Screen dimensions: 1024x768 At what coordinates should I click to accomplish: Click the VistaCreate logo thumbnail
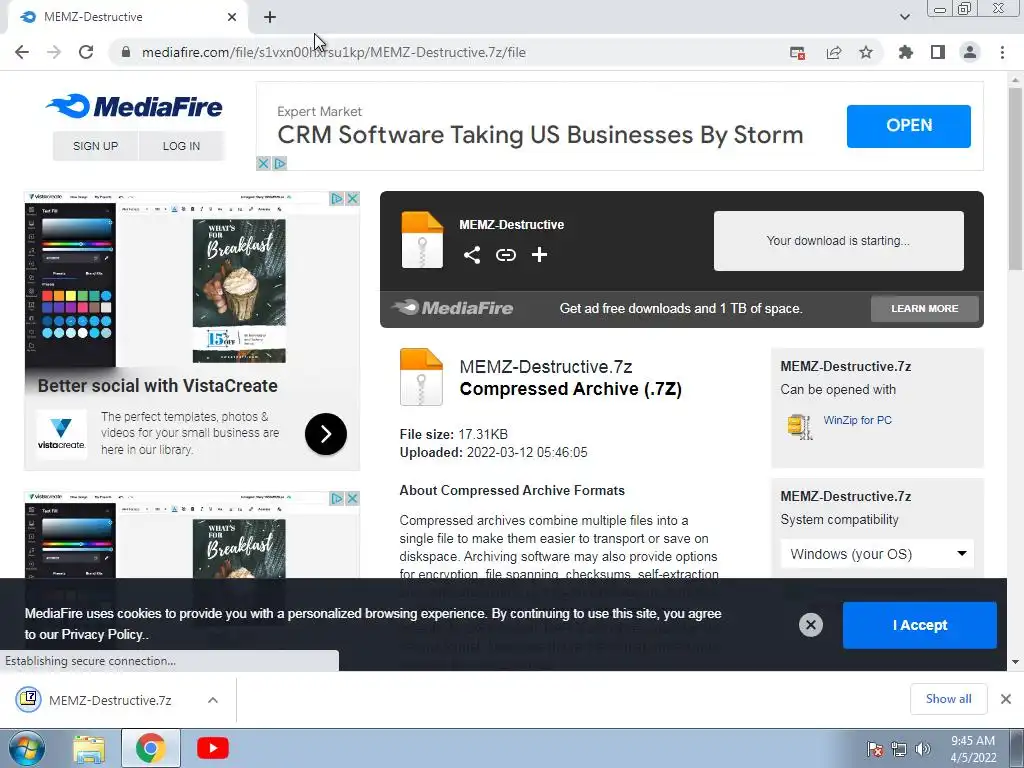click(x=61, y=434)
